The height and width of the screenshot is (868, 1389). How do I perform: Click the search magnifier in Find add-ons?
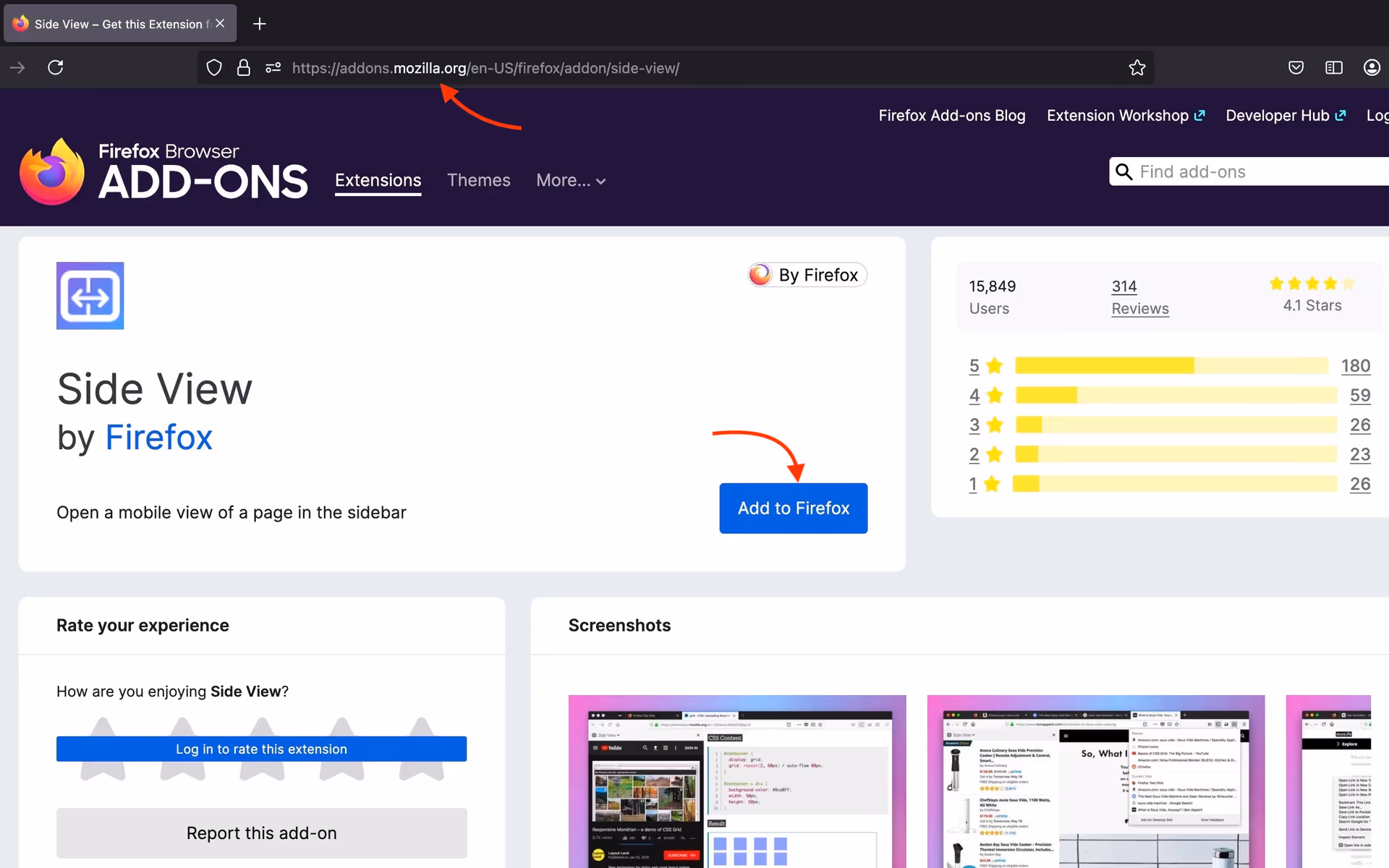point(1123,171)
